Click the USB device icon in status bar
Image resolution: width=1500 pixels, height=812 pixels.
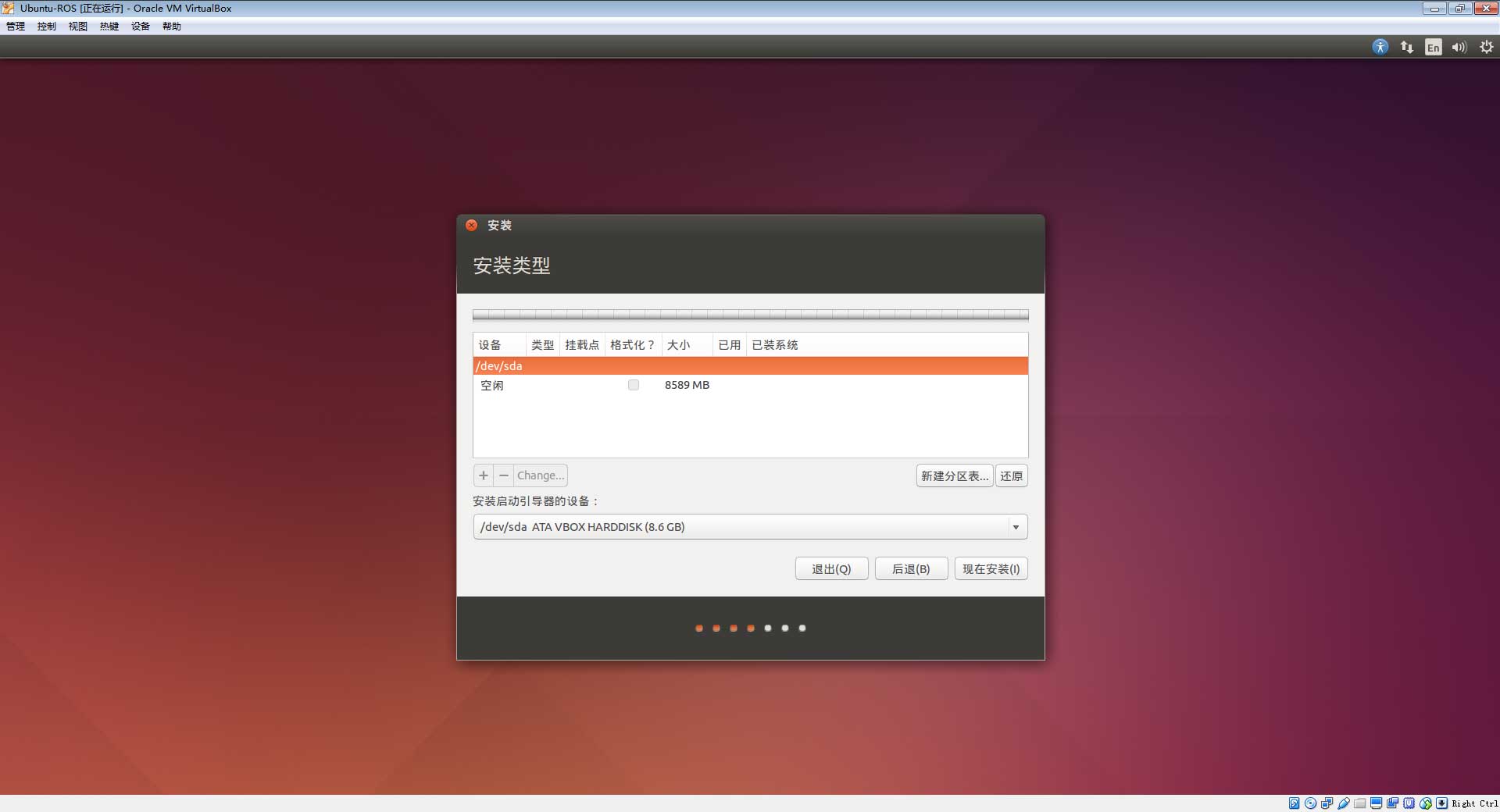point(1344,803)
